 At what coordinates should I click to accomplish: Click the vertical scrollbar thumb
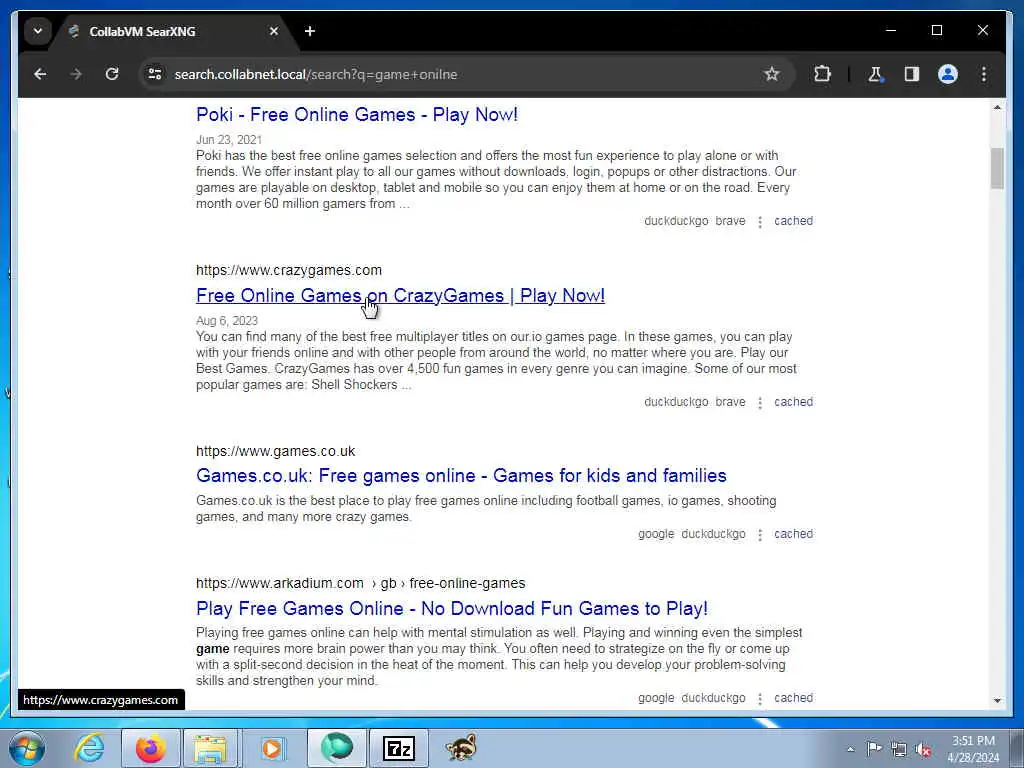coord(997,168)
